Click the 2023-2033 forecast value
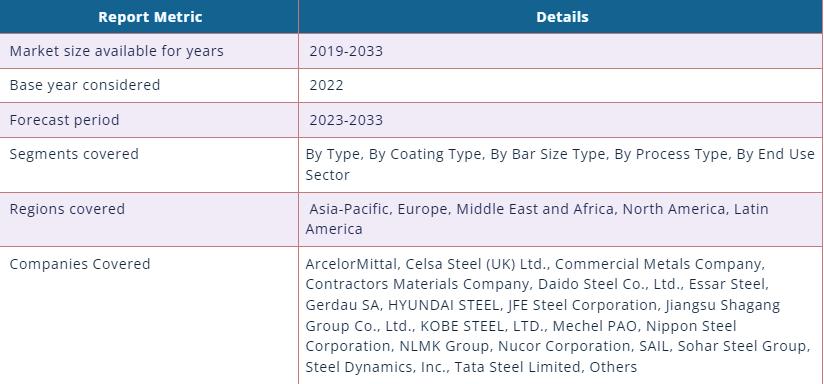824x384 pixels. [x=346, y=120]
